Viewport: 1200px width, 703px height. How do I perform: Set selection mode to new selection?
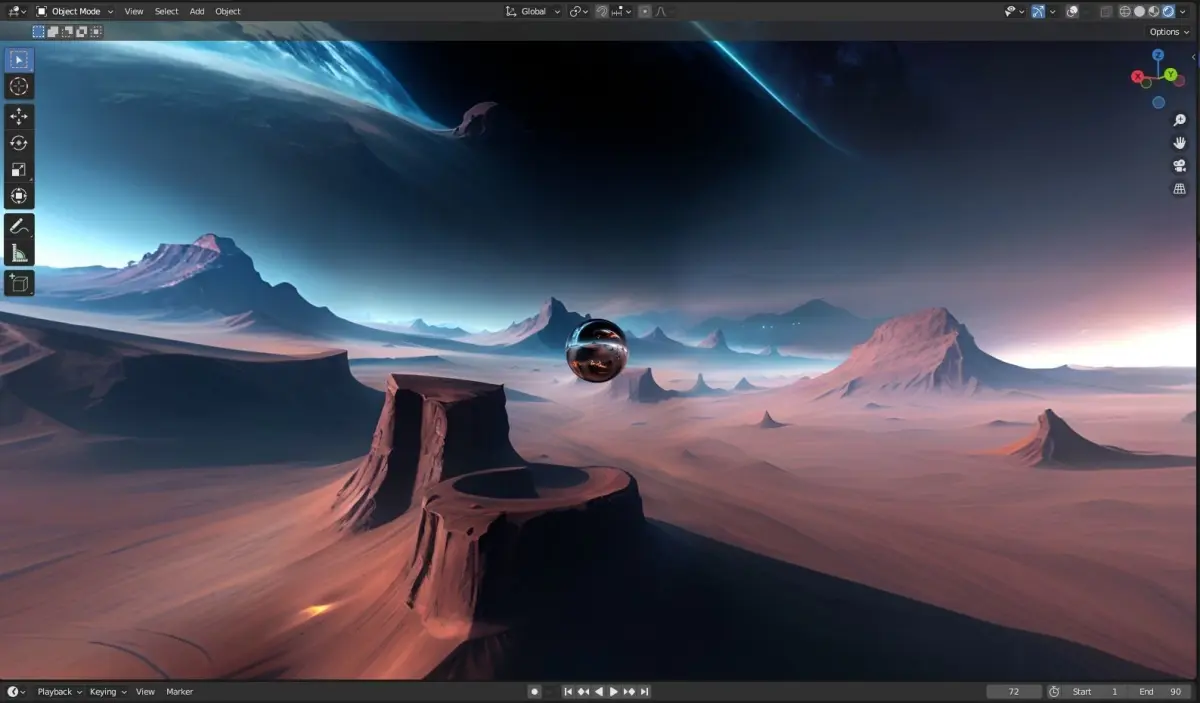[x=39, y=32]
